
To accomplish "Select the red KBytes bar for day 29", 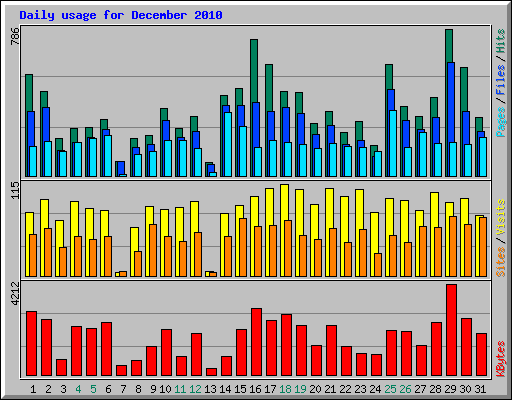I will pyautogui.click(x=451, y=330).
